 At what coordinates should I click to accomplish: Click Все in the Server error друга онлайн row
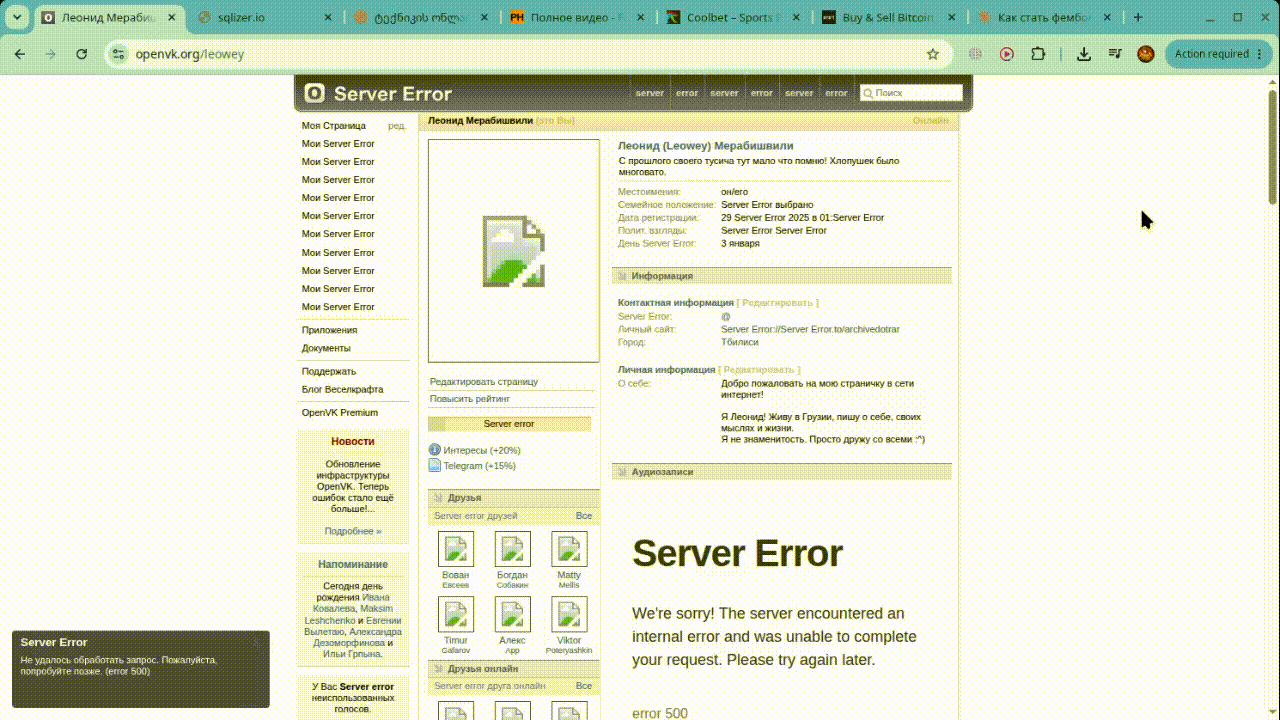[x=584, y=686]
